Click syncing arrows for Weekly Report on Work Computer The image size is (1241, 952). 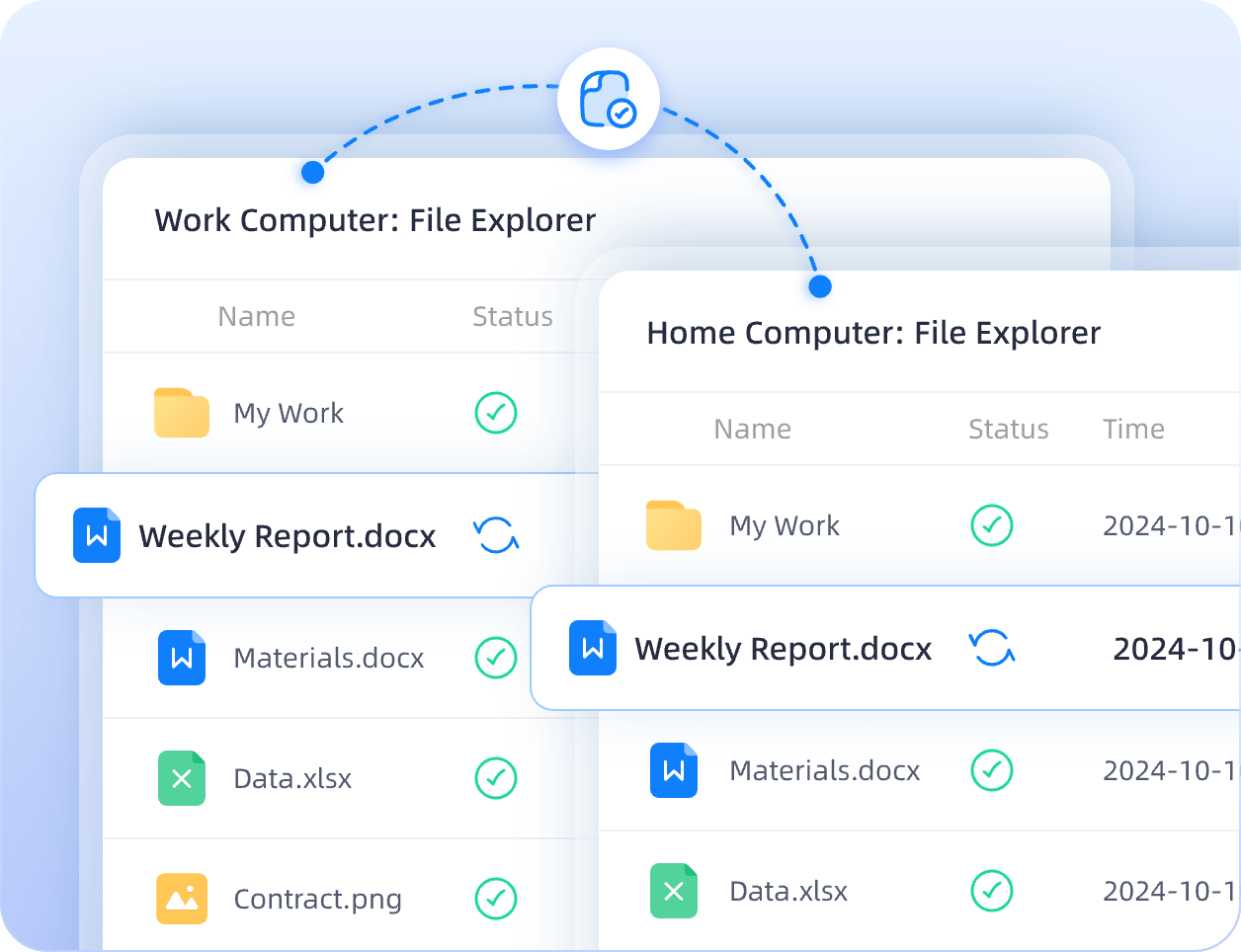click(496, 535)
